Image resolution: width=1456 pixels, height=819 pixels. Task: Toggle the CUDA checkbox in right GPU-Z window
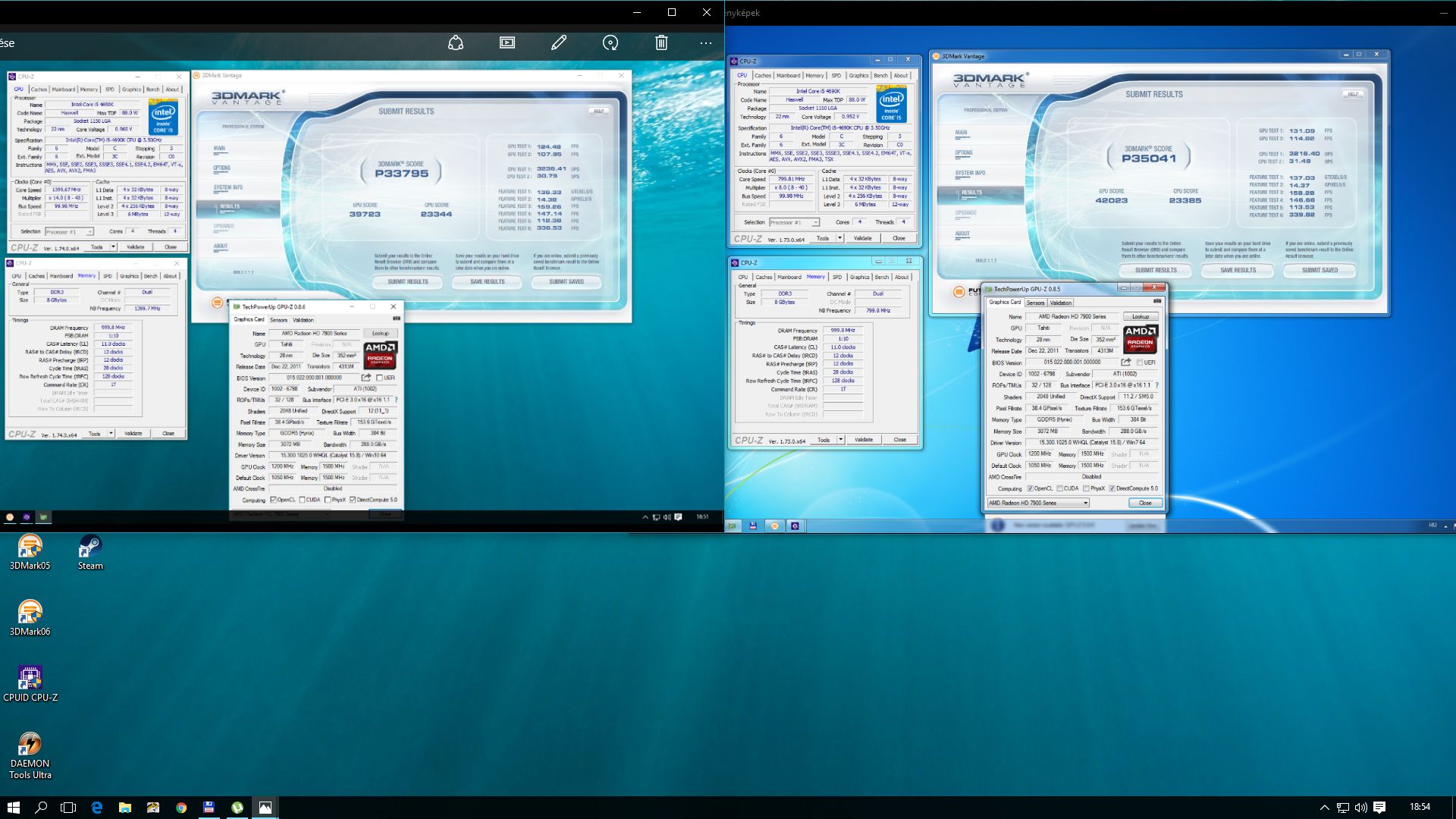(1059, 488)
